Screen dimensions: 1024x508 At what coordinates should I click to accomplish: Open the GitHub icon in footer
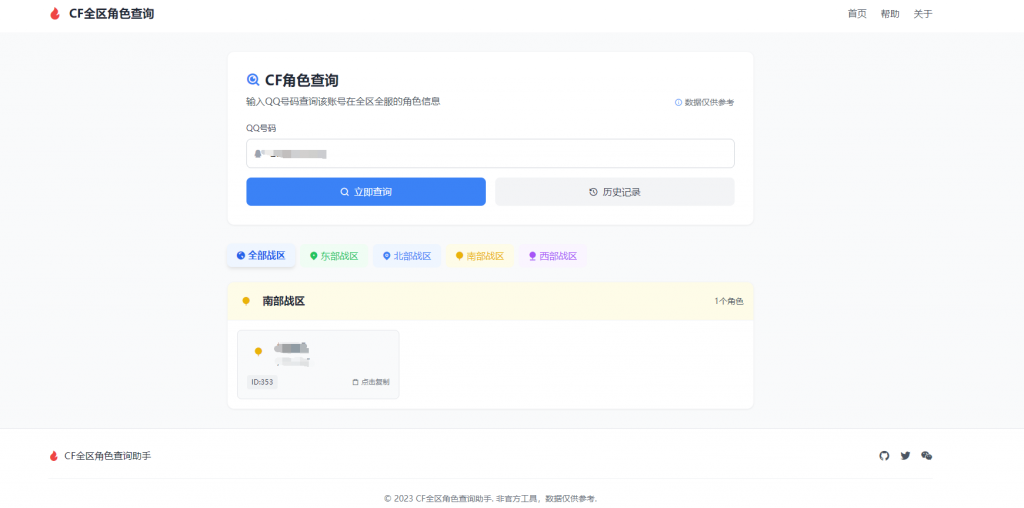[884, 456]
